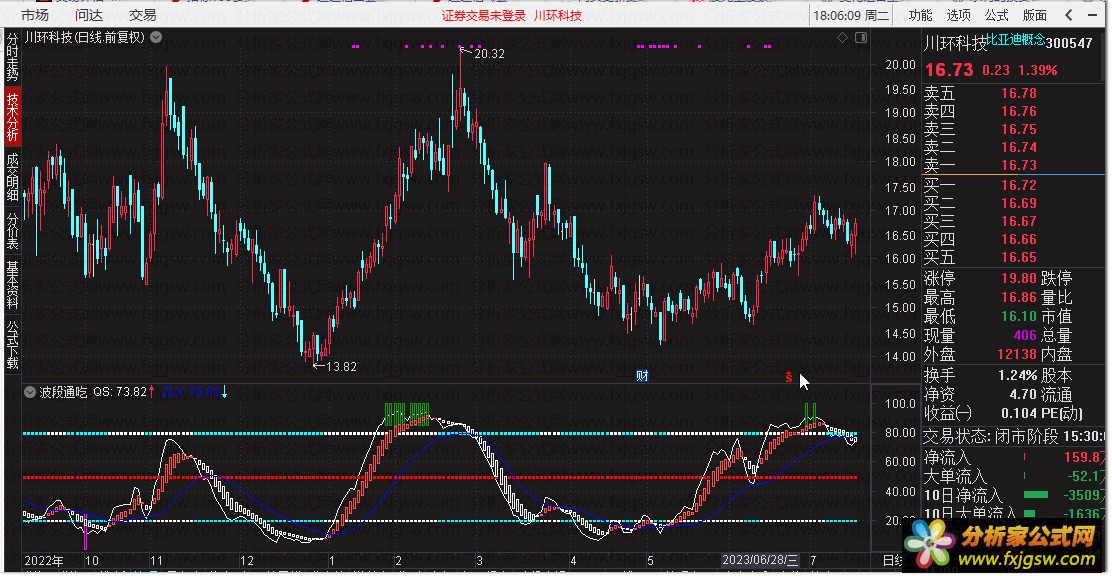Image resolution: width=1112 pixels, height=576 pixels.
Task: Click the 净流入 row
Action: [1014, 458]
